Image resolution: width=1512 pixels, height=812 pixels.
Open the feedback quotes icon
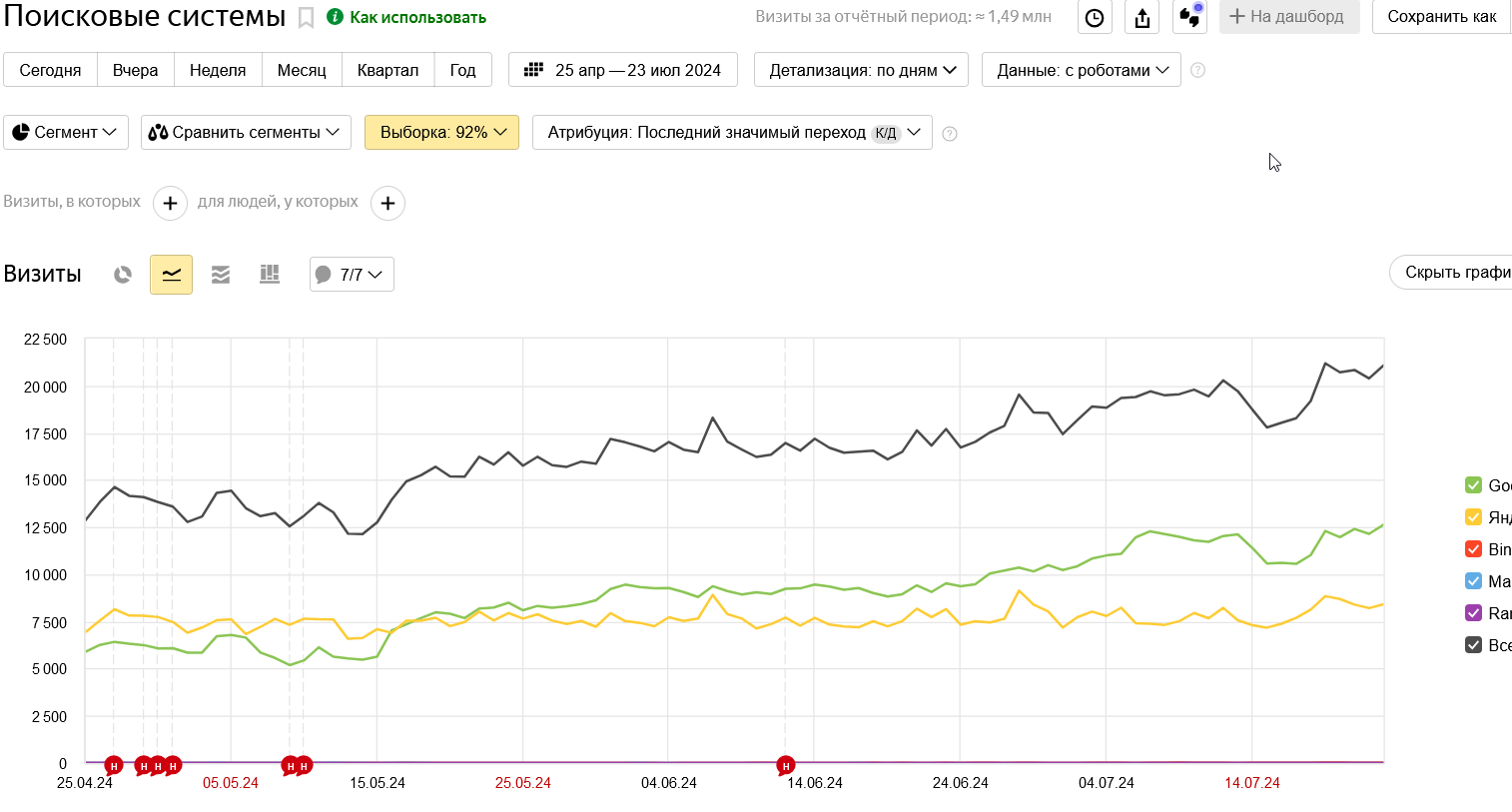tap(1189, 17)
